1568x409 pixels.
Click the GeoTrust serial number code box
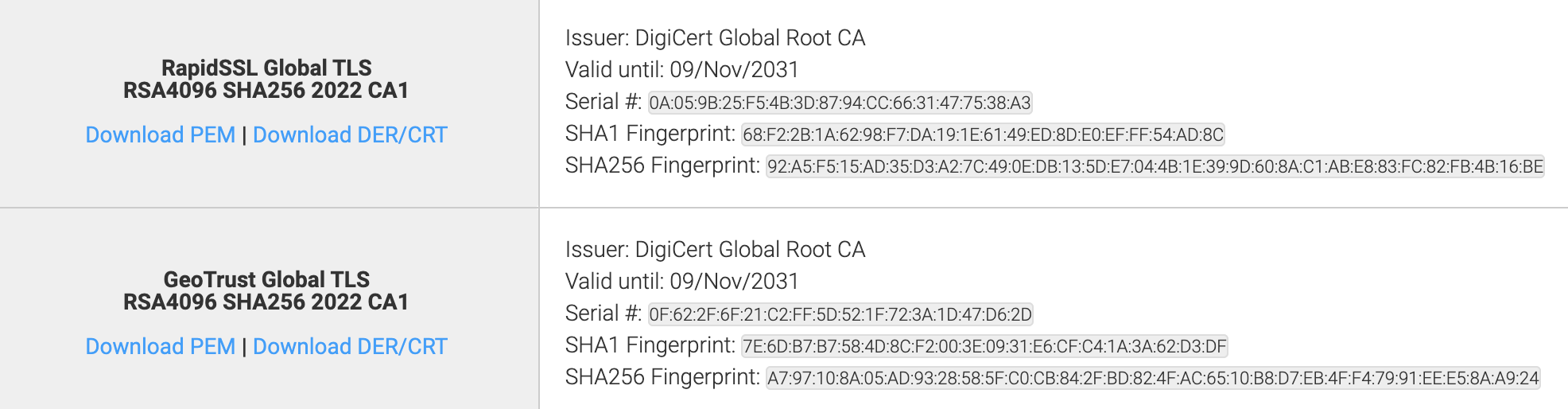840,314
